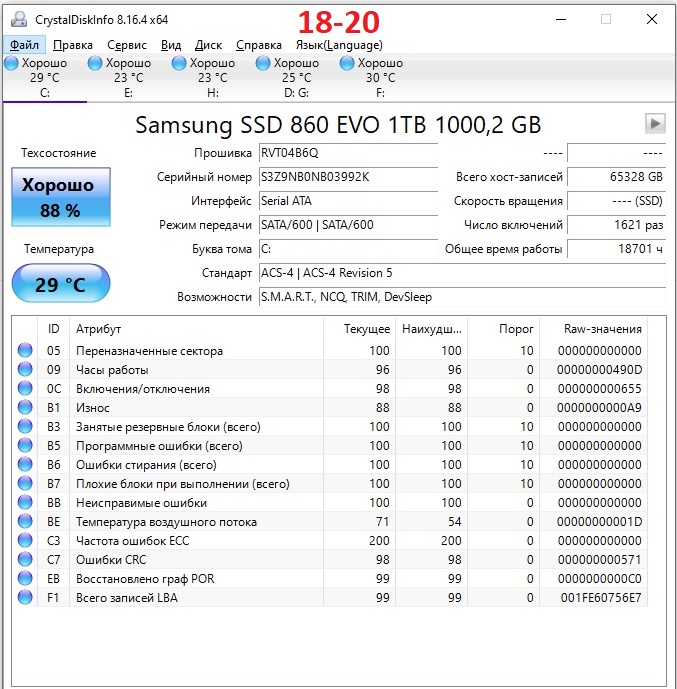Open the Язык(Language) menu
The height and width of the screenshot is (689, 677).
(339, 45)
